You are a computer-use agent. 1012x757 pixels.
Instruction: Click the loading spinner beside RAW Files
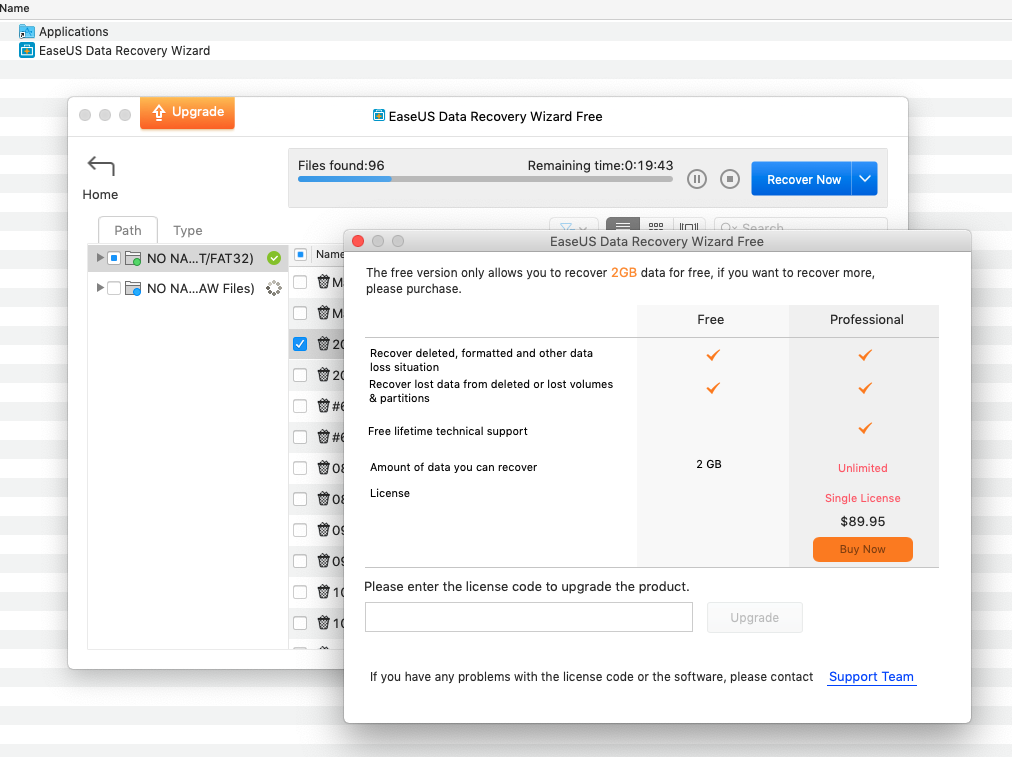point(274,288)
